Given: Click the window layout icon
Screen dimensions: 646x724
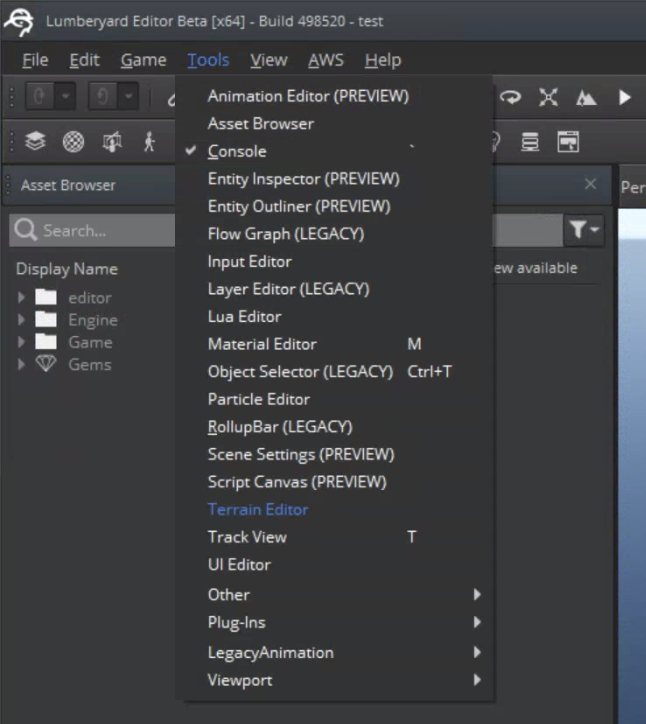Looking at the screenshot, I should click(x=568, y=141).
